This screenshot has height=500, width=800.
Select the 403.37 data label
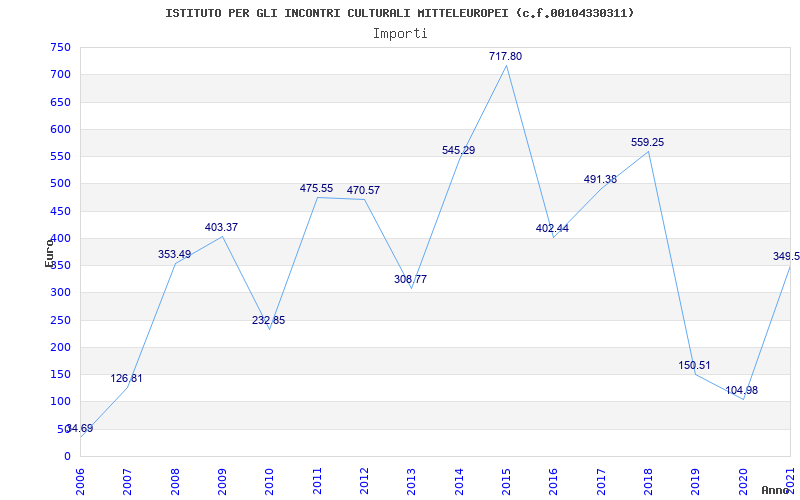coord(221,228)
